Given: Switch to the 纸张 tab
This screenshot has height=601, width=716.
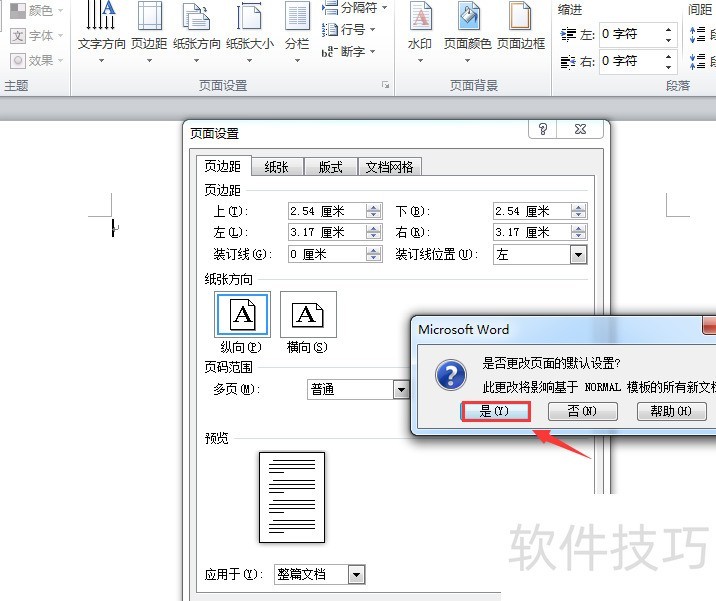Looking at the screenshot, I should tap(277, 167).
